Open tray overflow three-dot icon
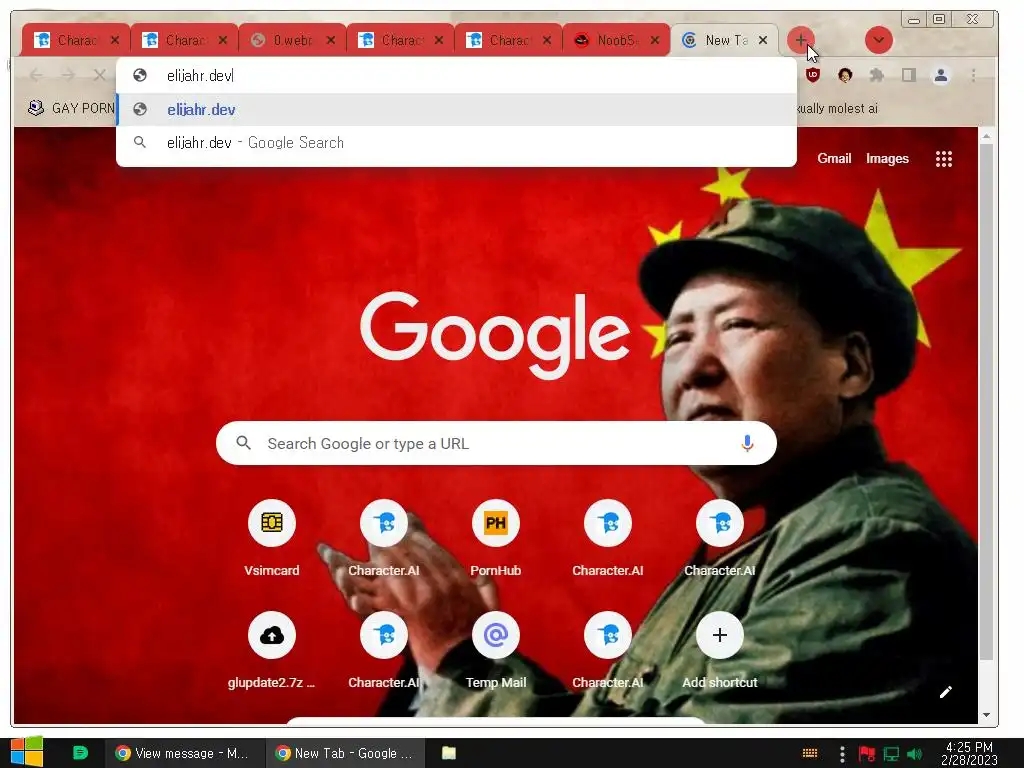The width and height of the screenshot is (1024, 768). tap(842, 754)
